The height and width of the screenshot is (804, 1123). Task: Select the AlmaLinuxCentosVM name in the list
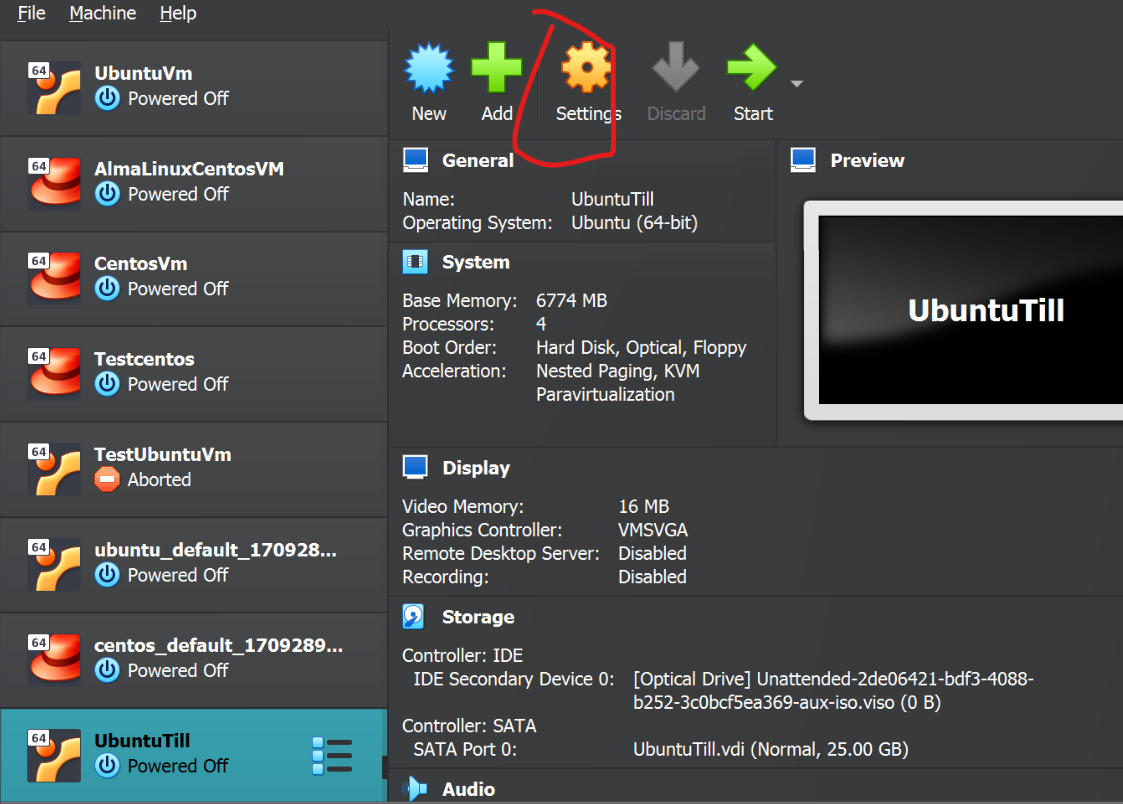click(189, 168)
